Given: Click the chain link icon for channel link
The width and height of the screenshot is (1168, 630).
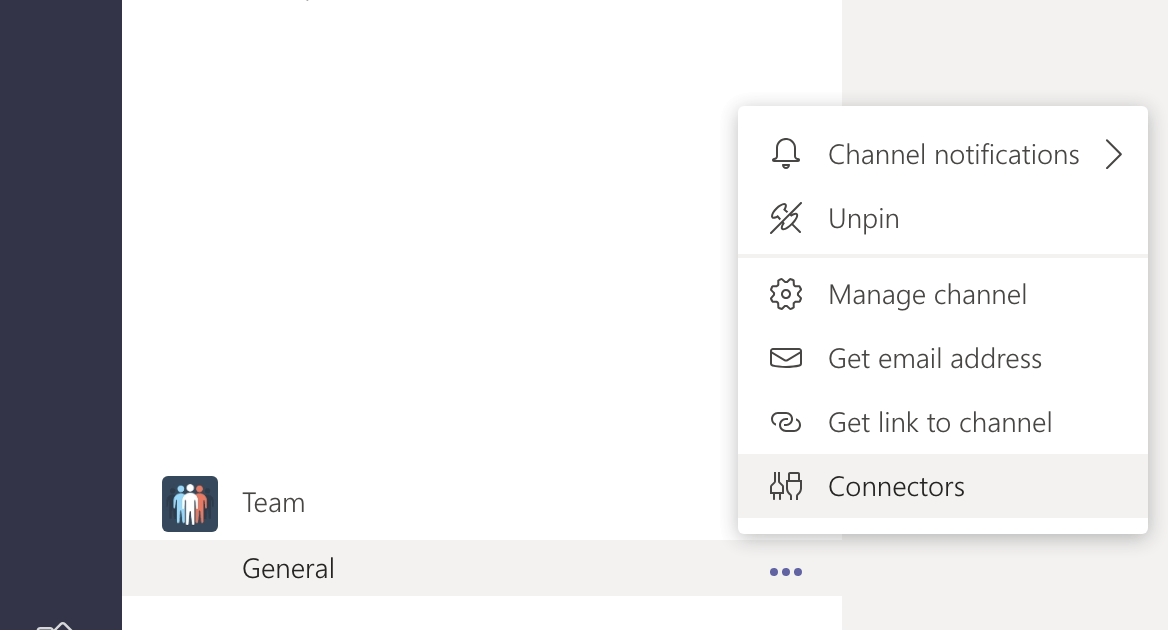Looking at the screenshot, I should [x=785, y=422].
